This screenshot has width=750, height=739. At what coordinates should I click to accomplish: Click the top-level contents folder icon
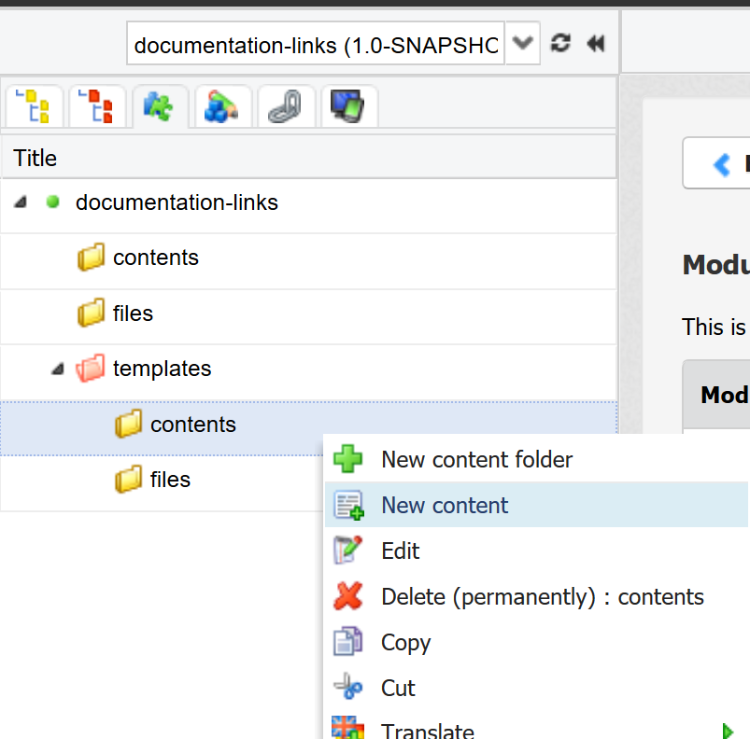pos(91,257)
